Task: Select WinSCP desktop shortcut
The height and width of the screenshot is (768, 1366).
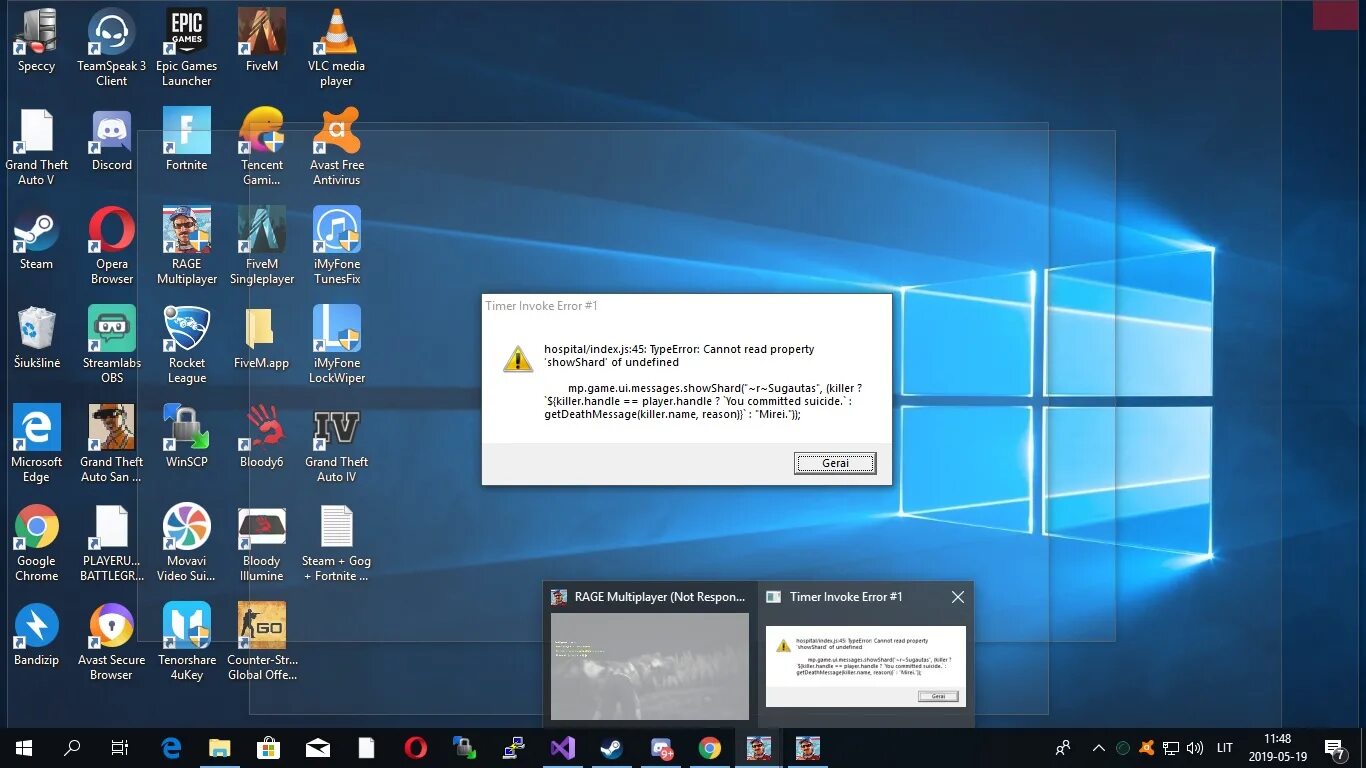Action: point(187,437)
